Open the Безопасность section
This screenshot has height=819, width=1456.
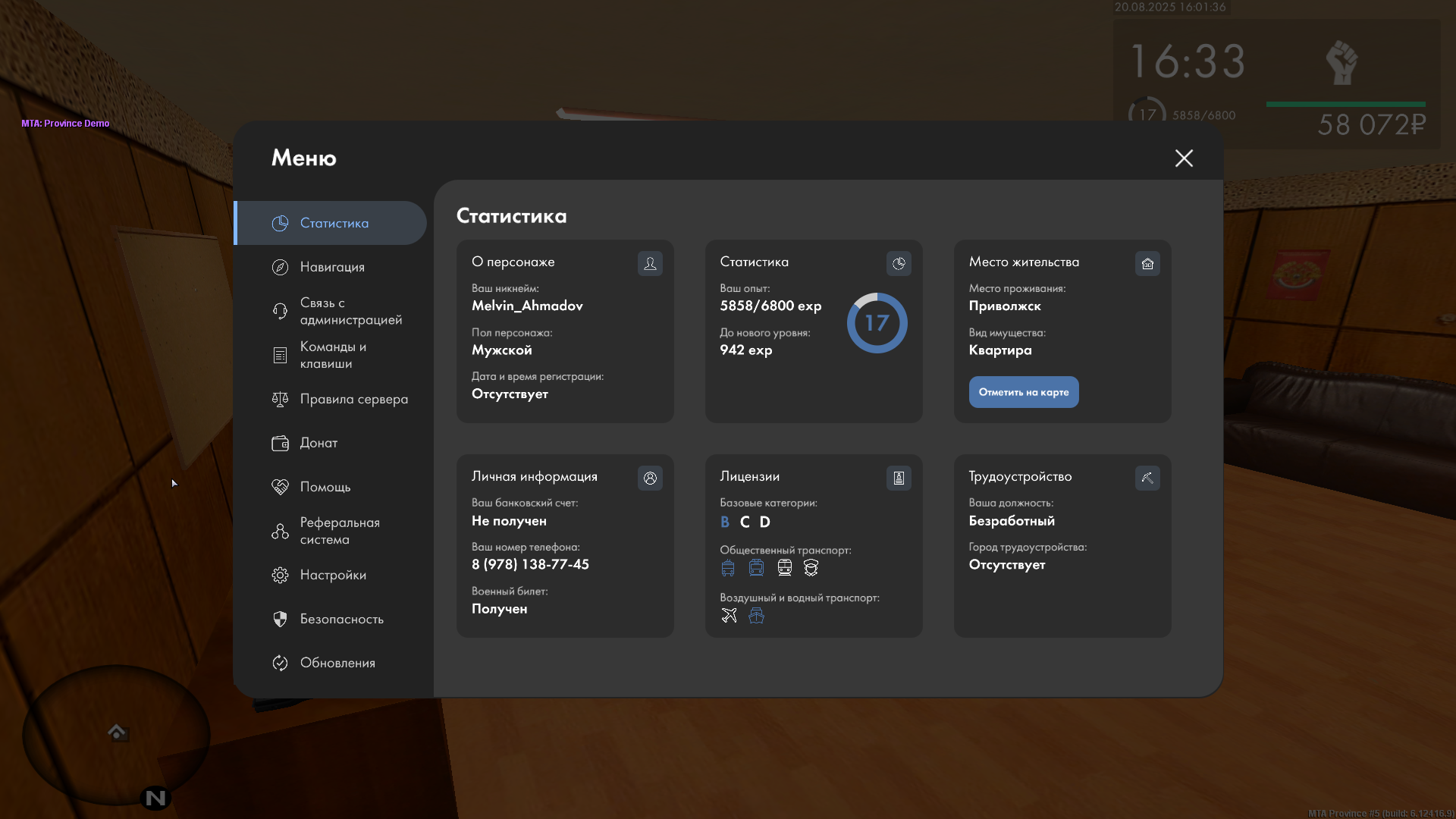(x=331, y=619)
